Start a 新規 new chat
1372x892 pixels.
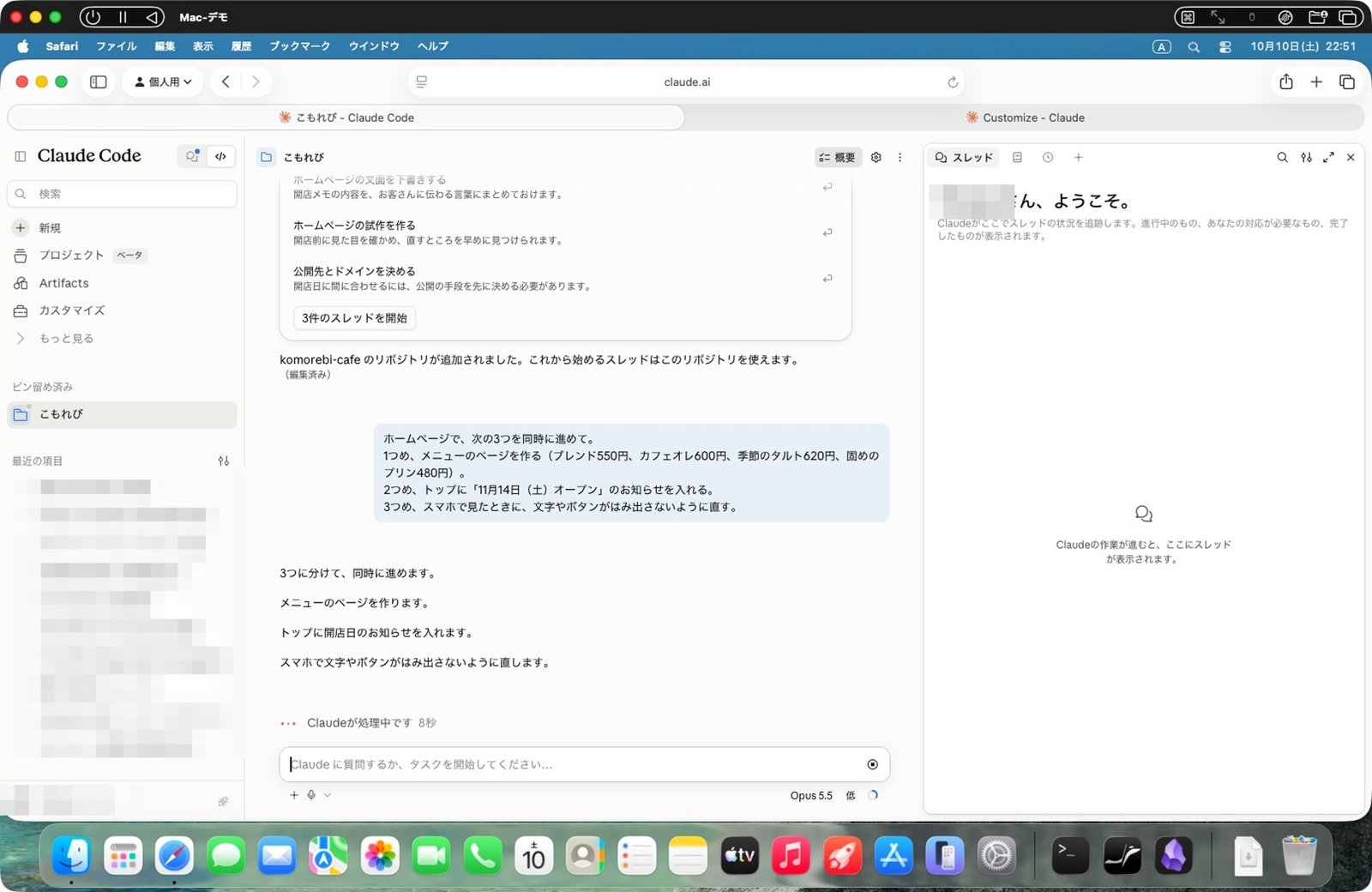[122, 228]
